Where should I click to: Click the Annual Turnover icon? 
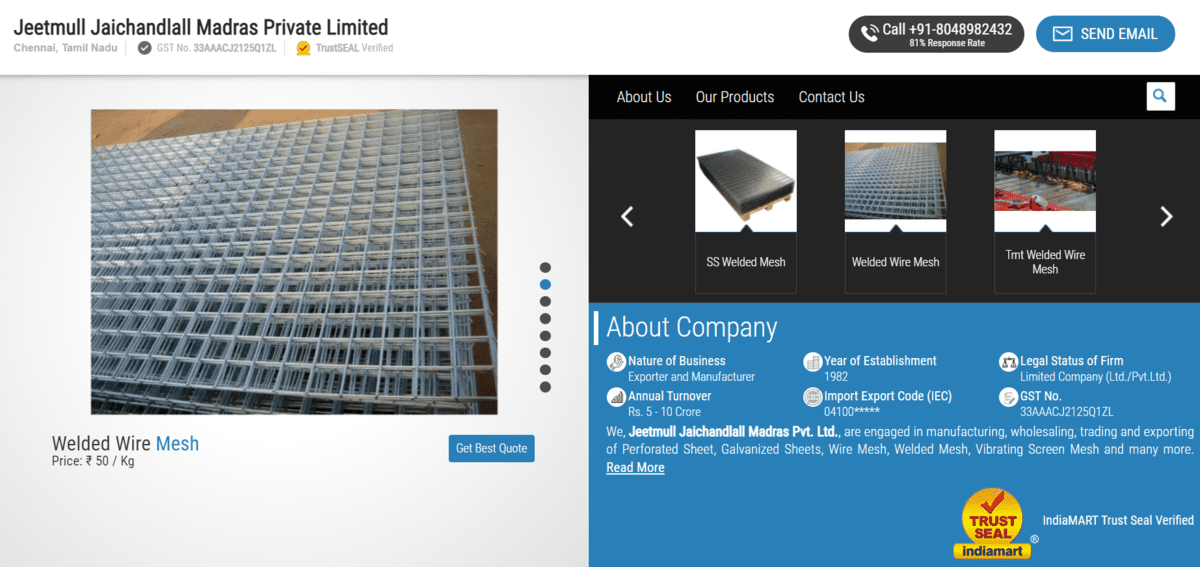click(616, 397)
